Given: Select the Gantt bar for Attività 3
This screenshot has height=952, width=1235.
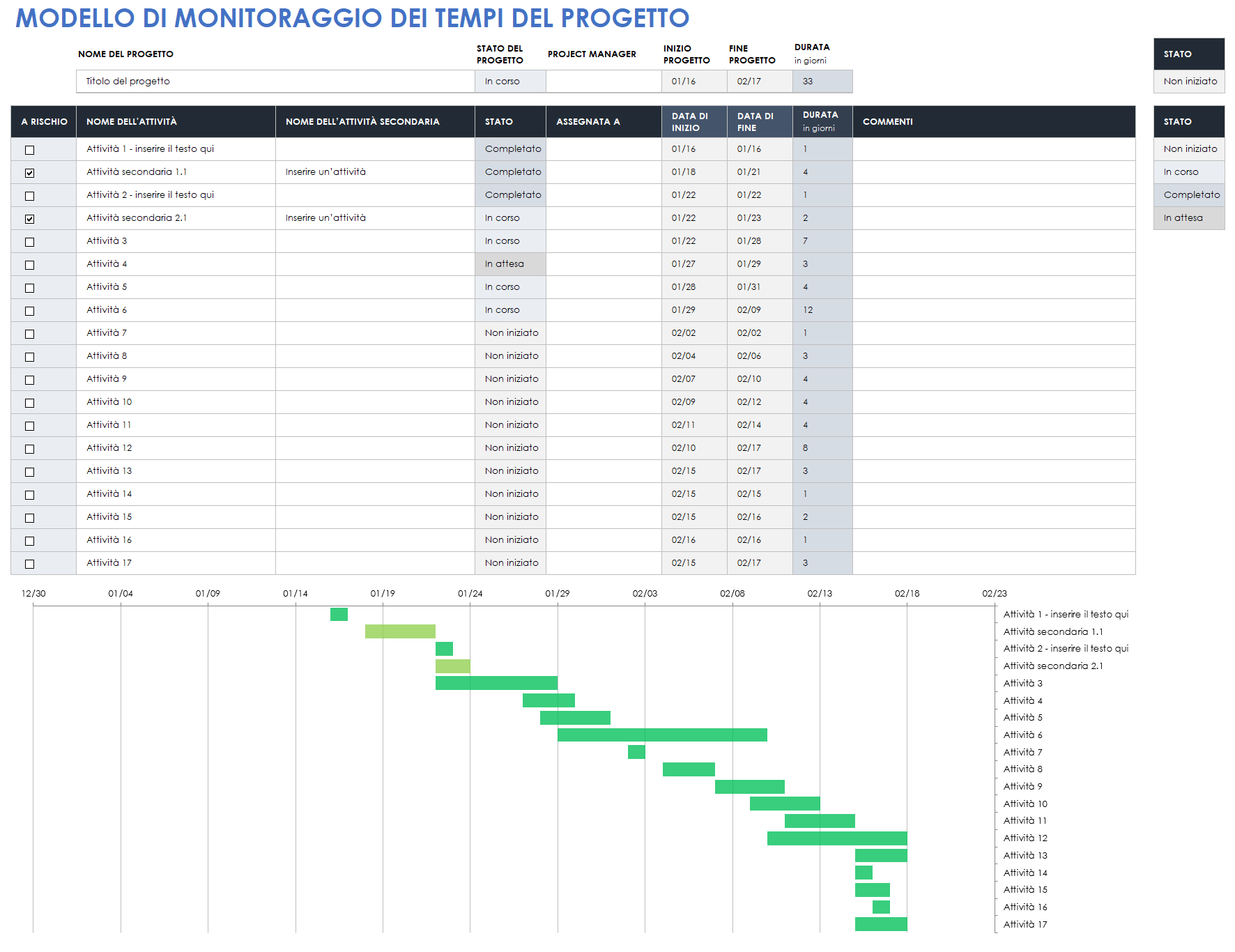Looking at the screenshot, I should (x=496, y=683).
